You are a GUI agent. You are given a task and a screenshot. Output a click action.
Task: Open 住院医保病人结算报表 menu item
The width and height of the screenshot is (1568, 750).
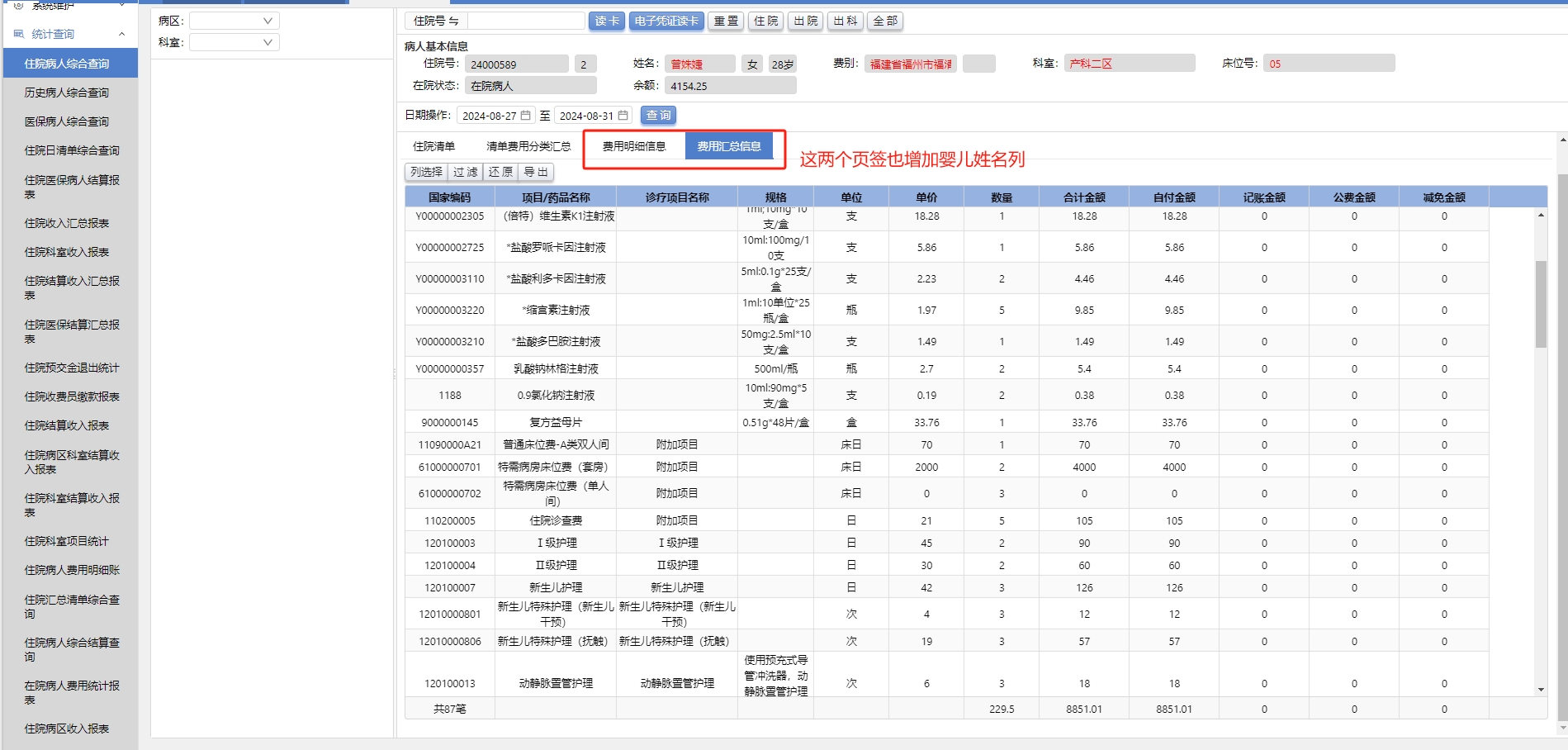point(70,187)
